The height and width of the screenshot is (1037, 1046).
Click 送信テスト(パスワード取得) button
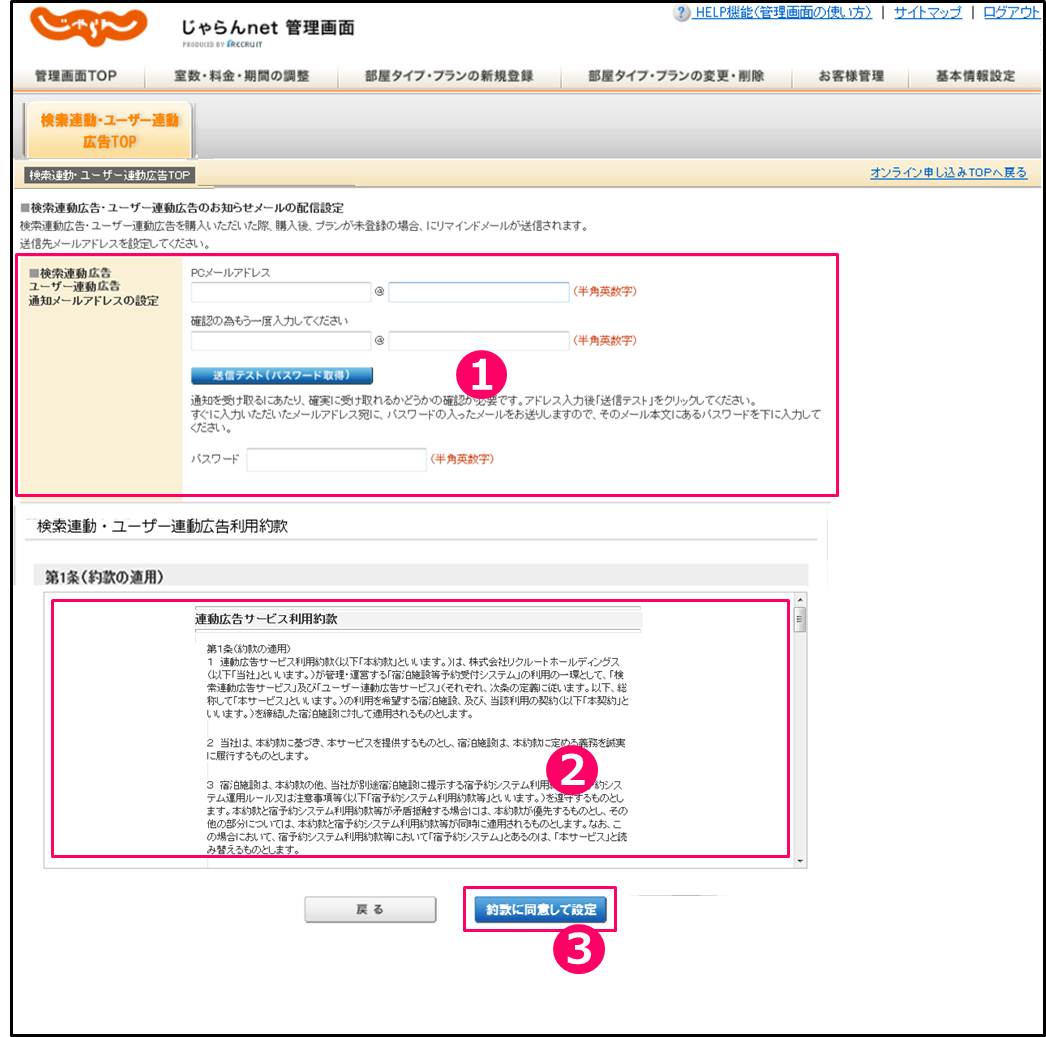click(x=281, y=375)
